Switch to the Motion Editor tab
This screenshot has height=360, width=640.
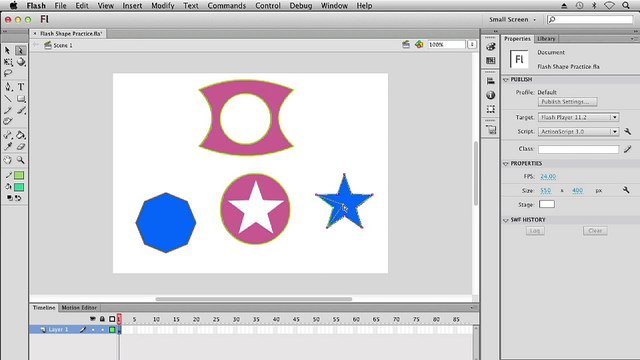coord(79,307)
